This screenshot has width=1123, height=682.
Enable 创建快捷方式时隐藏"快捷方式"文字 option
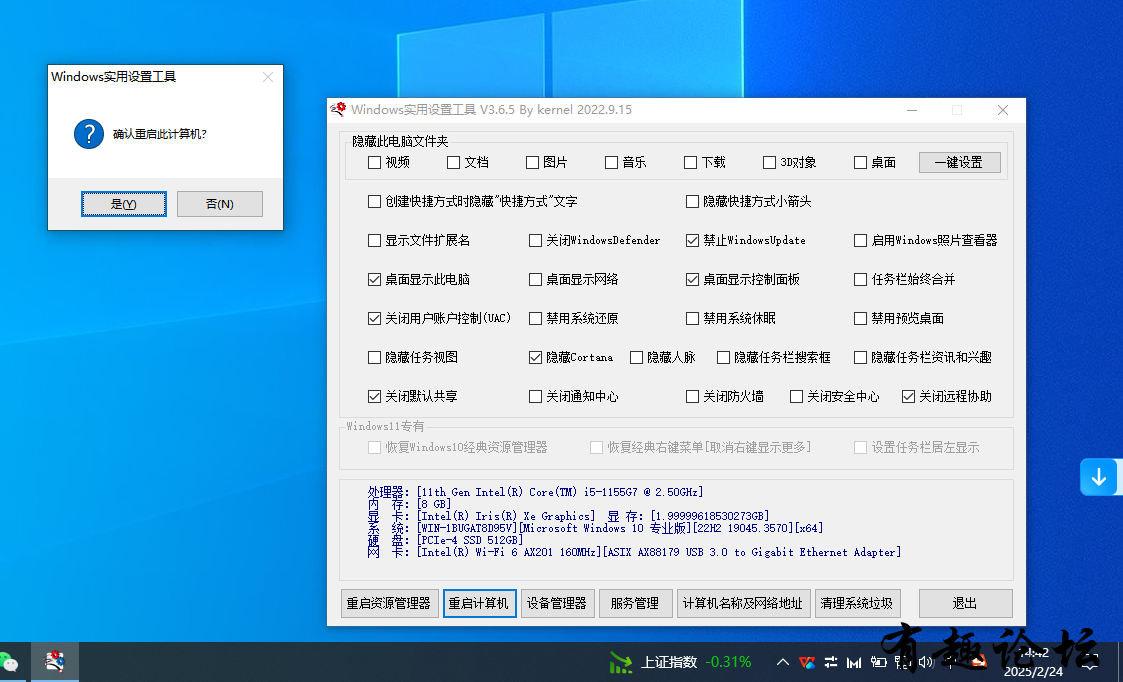(x=374, y=201)
